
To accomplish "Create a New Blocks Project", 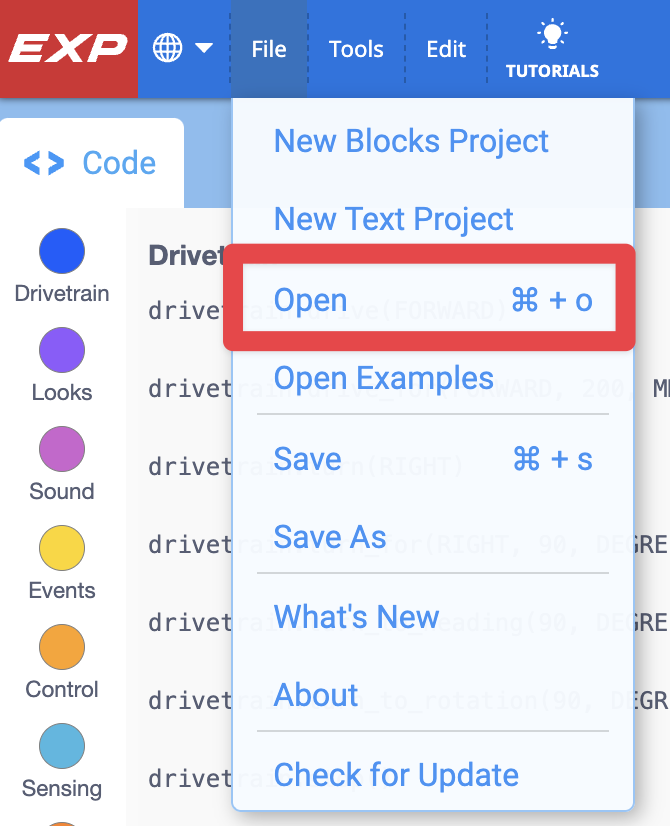I will click(x=411, y=141).
